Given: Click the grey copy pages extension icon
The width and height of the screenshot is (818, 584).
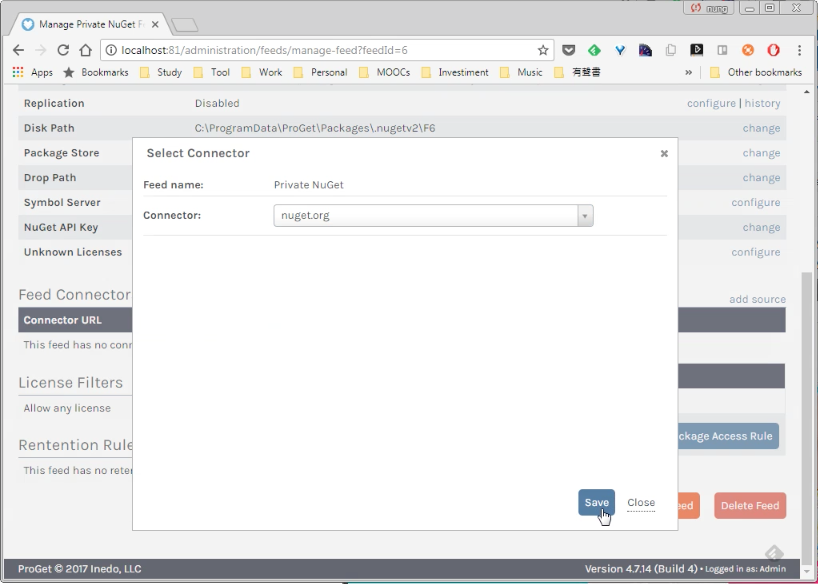Looking at the screenshot, I should click(x=671, y=50).
